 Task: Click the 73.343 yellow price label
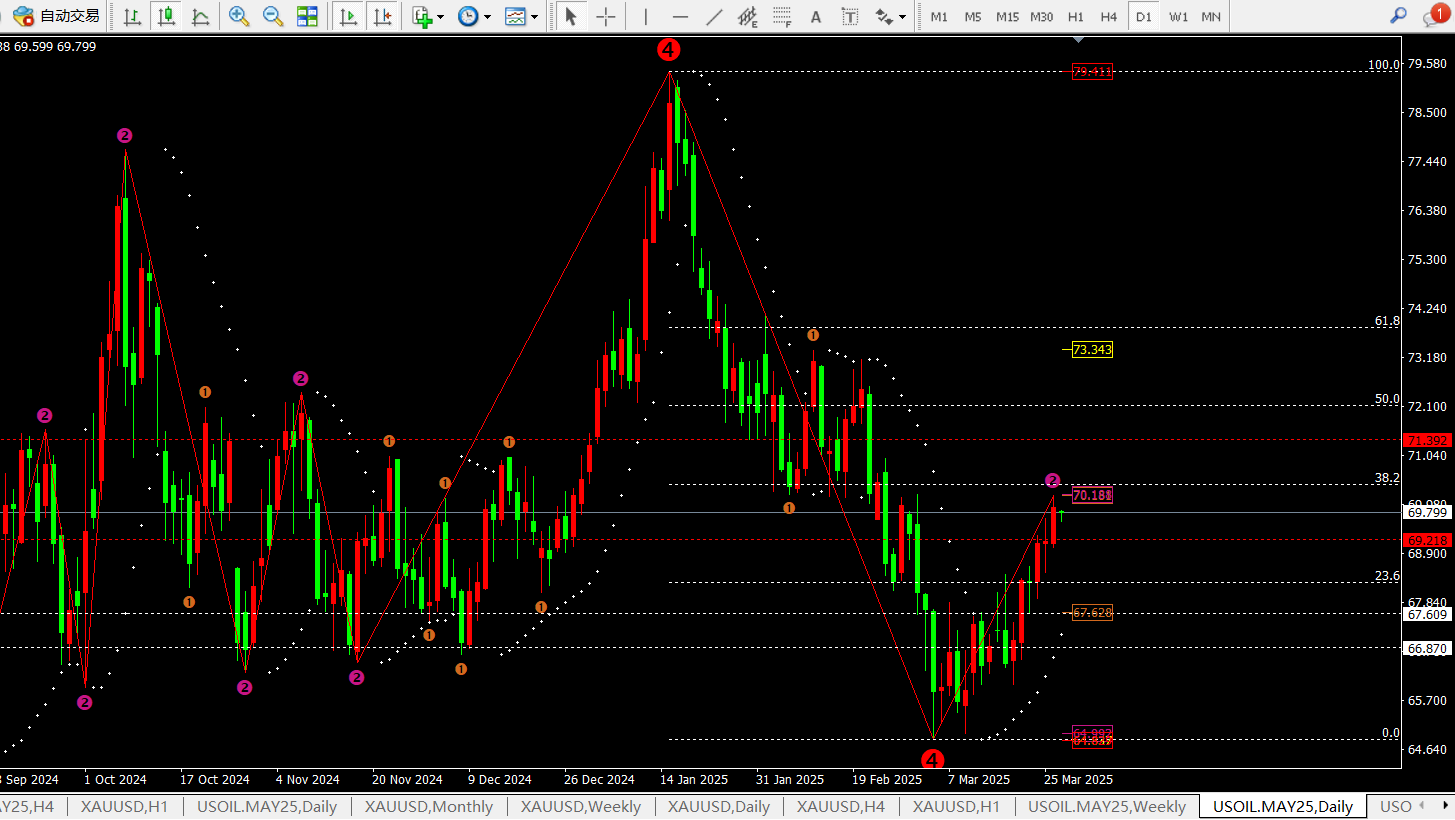coord(1091,350)
